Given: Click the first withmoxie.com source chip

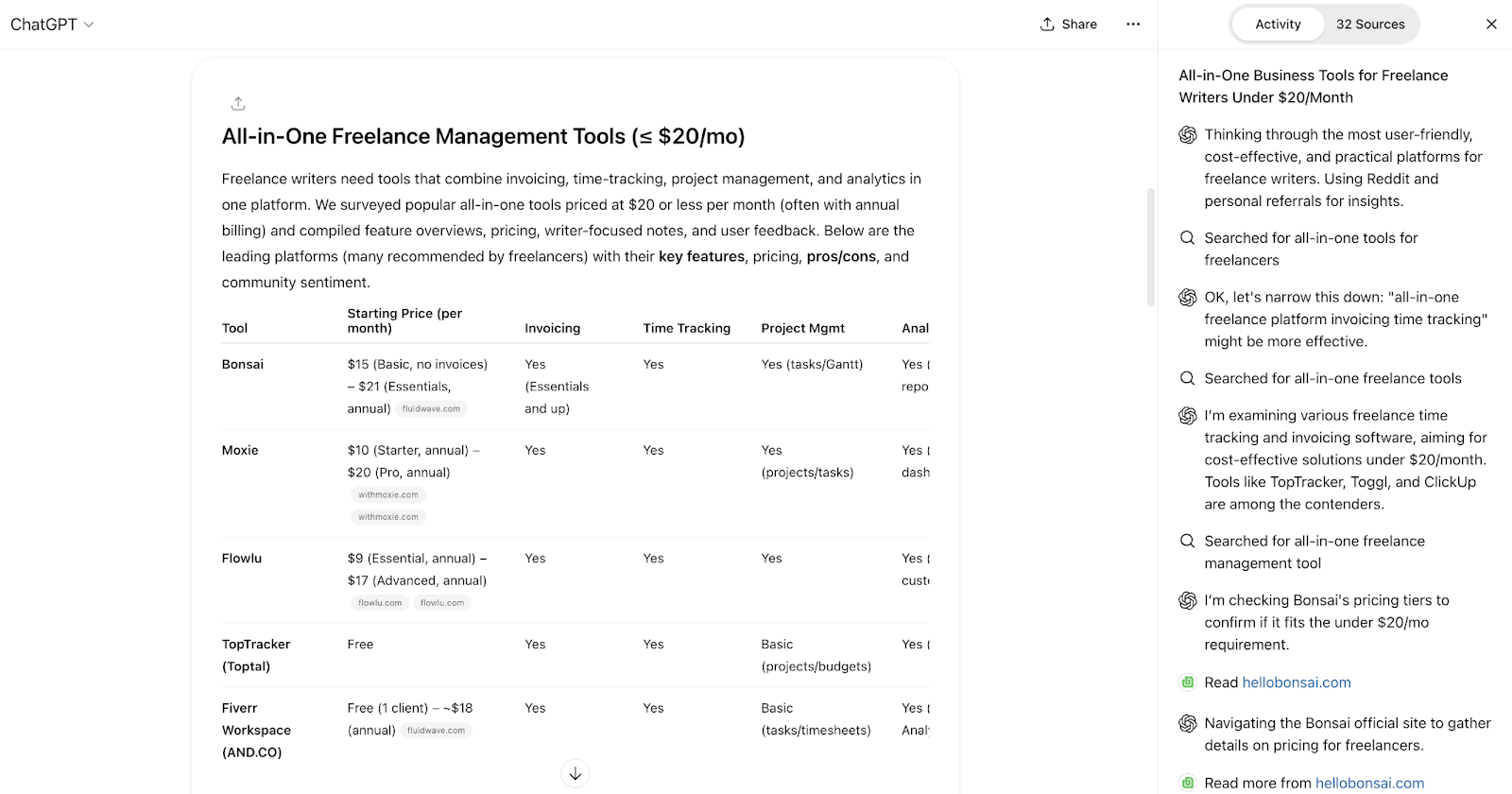Looking at the screenshot, I should 387,495.
